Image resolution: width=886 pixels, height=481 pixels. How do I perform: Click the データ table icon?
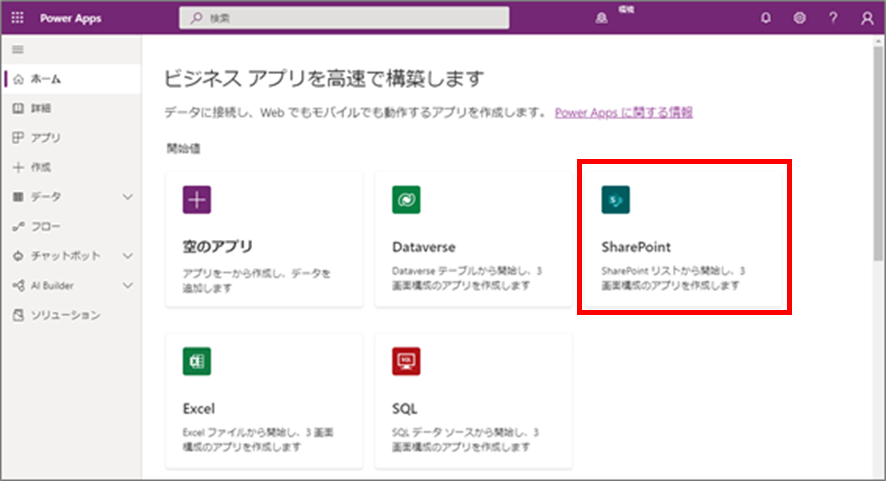tap(18, 197)
